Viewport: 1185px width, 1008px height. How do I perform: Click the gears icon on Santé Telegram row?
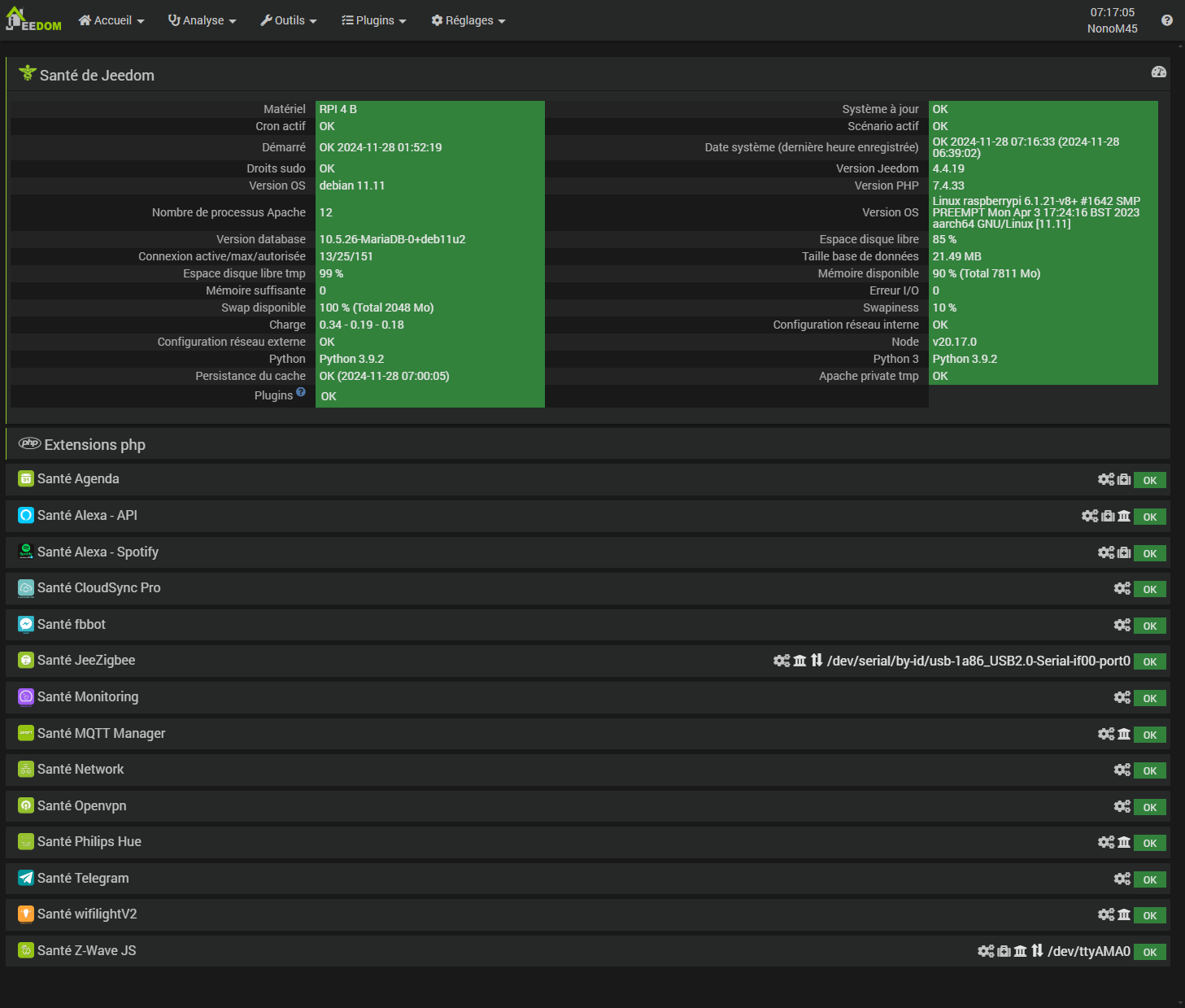pyautogui.click(x=1122, y=879)
